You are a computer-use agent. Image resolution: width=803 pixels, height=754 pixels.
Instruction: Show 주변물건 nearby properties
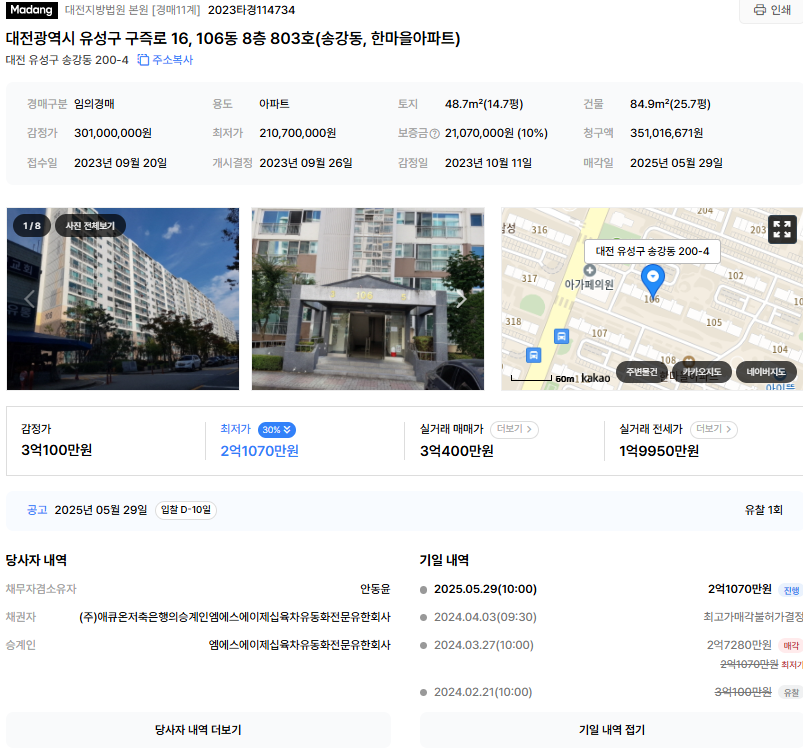pyautogui.click(x=641, y=372)
